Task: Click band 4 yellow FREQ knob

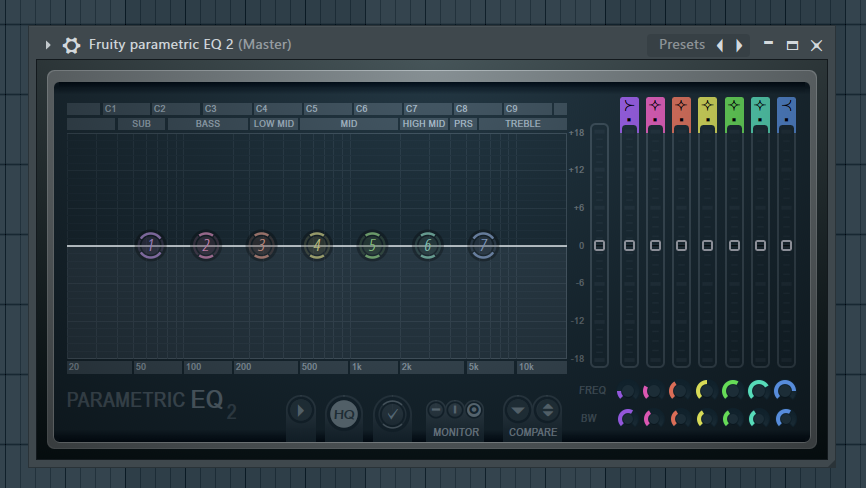Action: (x=705, y=391)
